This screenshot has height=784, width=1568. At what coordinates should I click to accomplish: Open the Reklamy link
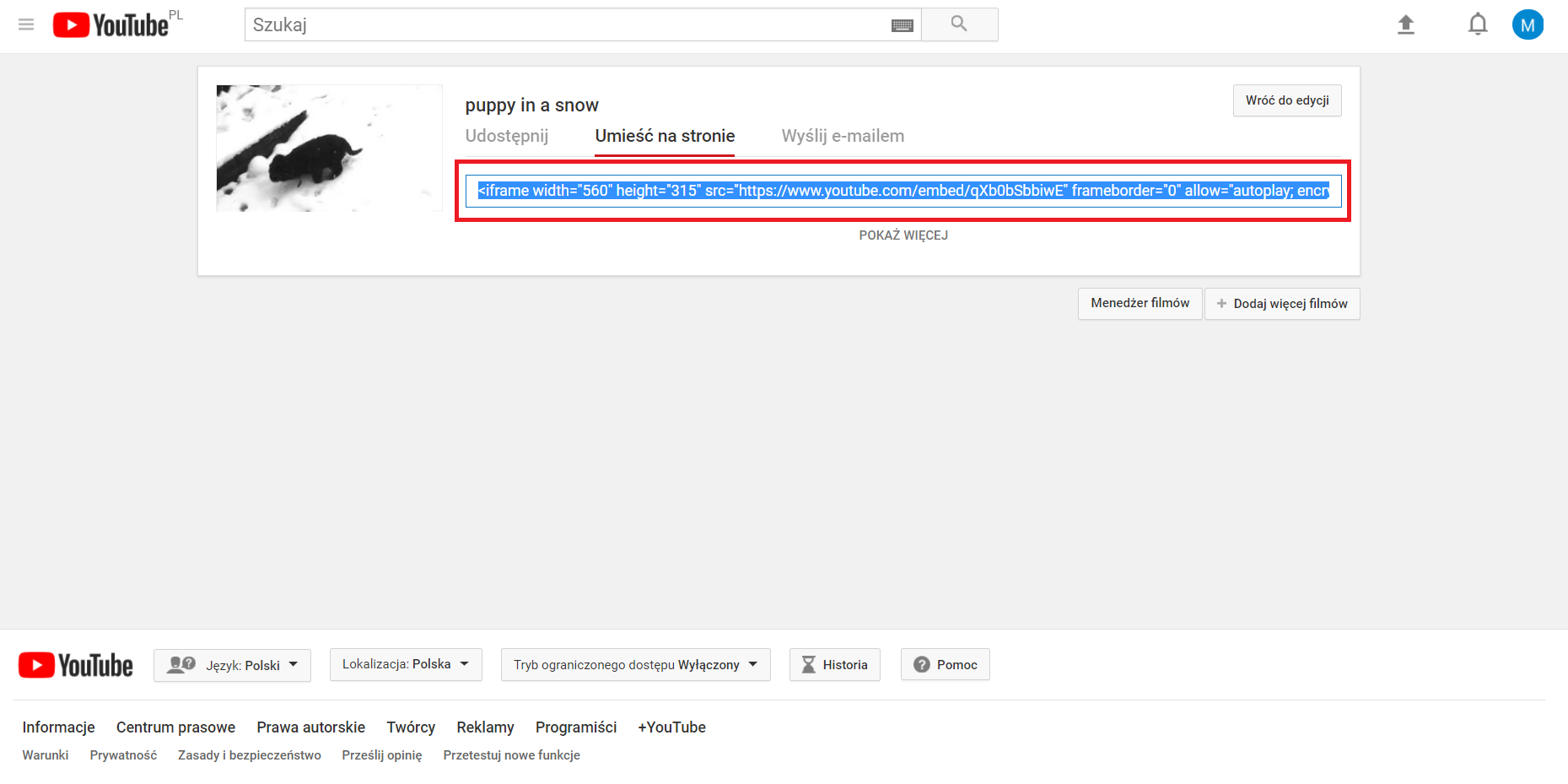(485, 727)
